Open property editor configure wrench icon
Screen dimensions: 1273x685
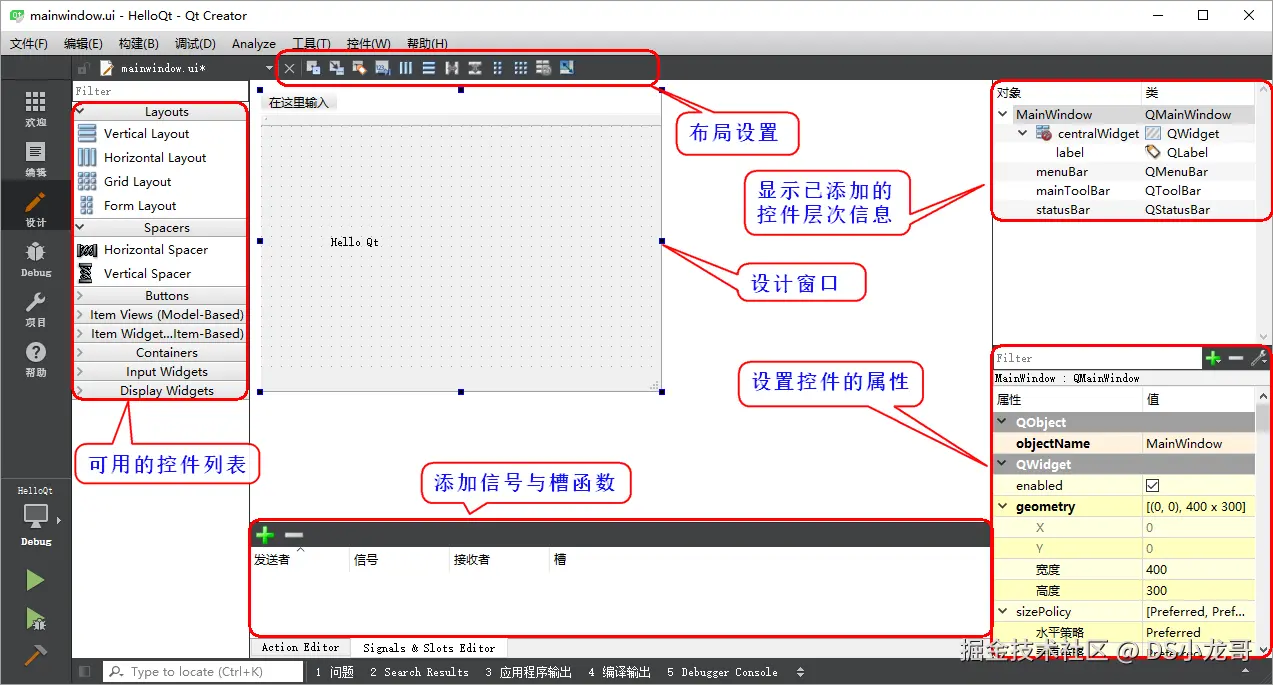(1258, 358)
